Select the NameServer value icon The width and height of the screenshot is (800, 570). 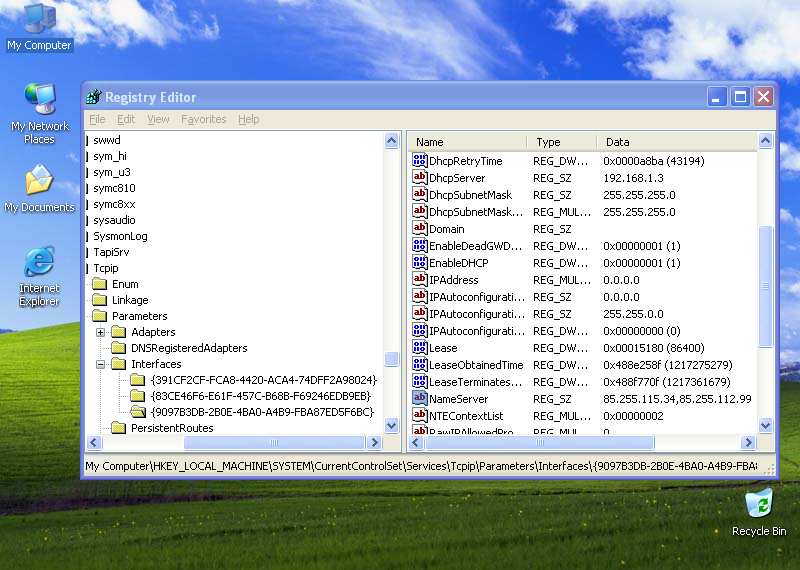click(x=419, y=399)
